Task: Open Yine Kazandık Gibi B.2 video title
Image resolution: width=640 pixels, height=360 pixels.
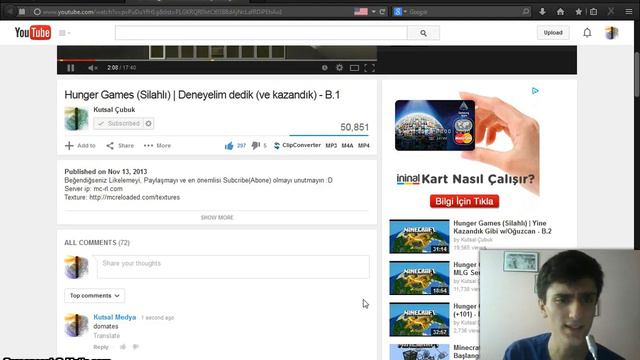Action: pos(502,227)
